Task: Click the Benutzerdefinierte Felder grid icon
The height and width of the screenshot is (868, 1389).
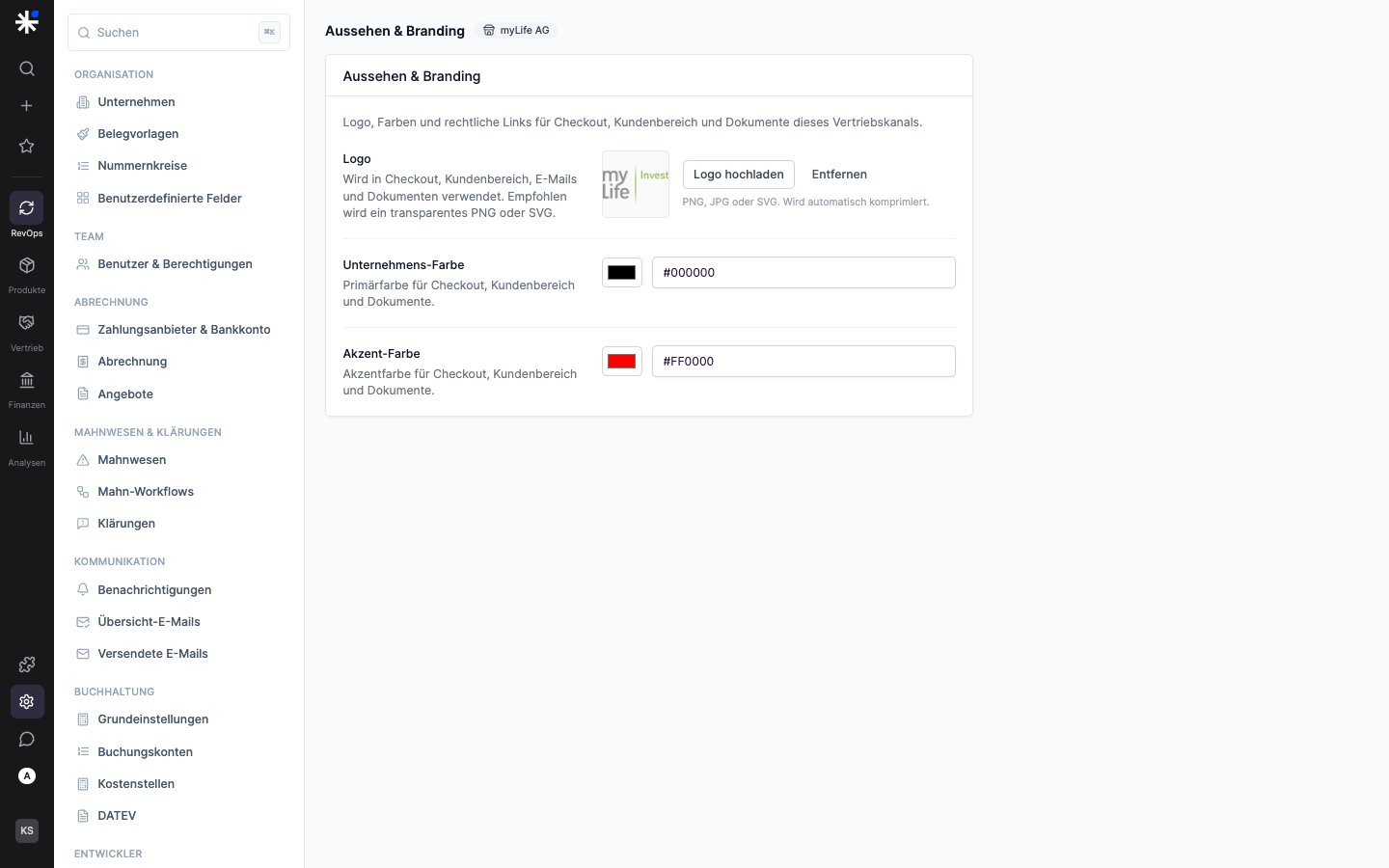Action: (x=83, y=199)
